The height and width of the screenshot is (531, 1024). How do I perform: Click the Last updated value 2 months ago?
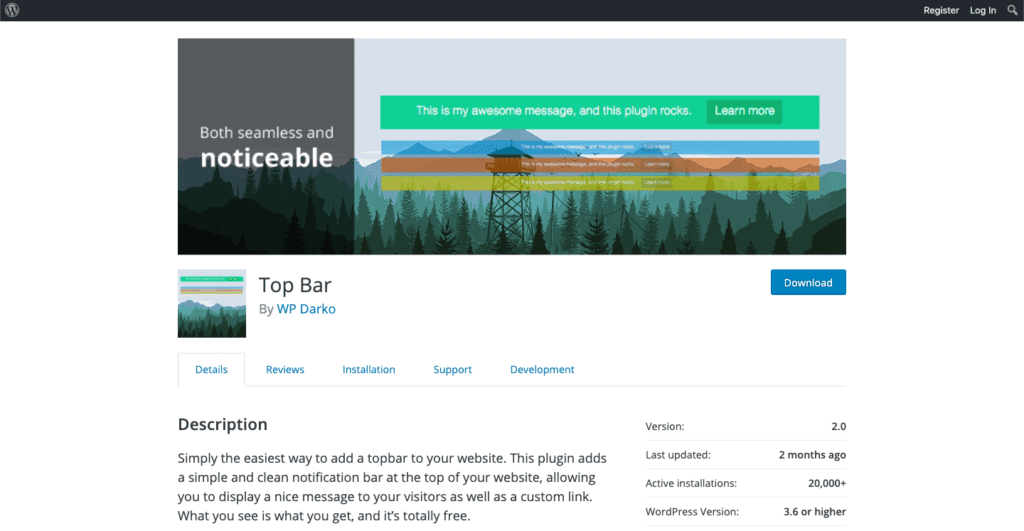[x=812, y=455]
